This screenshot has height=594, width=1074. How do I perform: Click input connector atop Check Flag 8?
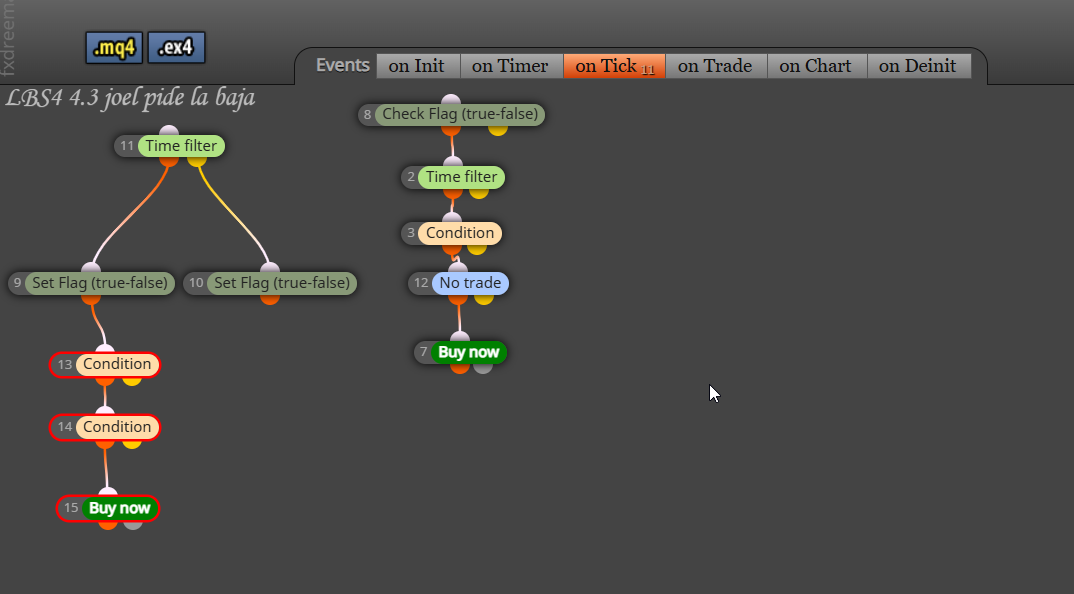tap(451, 99)
